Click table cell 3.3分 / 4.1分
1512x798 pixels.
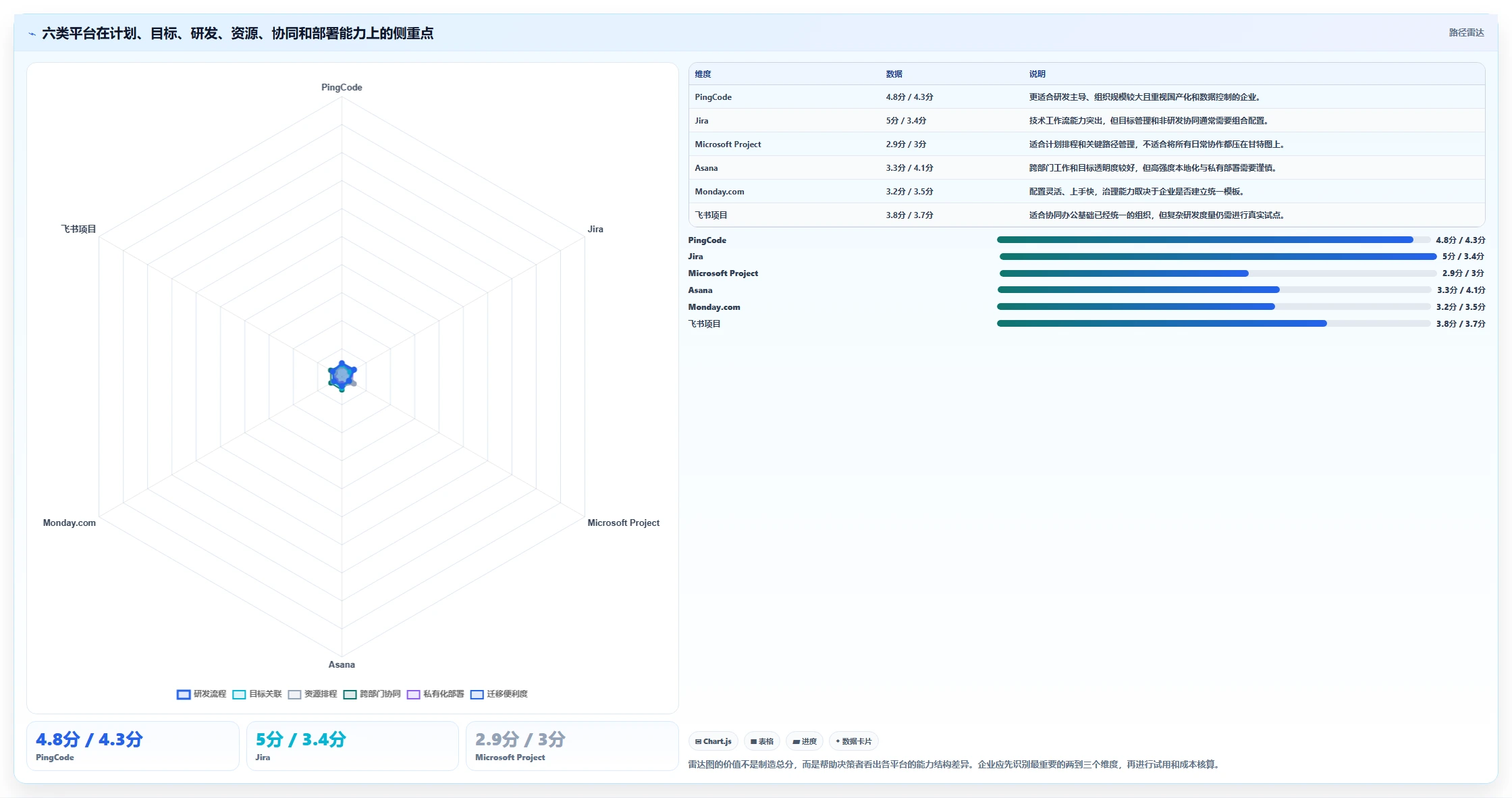tap(909, 168)
